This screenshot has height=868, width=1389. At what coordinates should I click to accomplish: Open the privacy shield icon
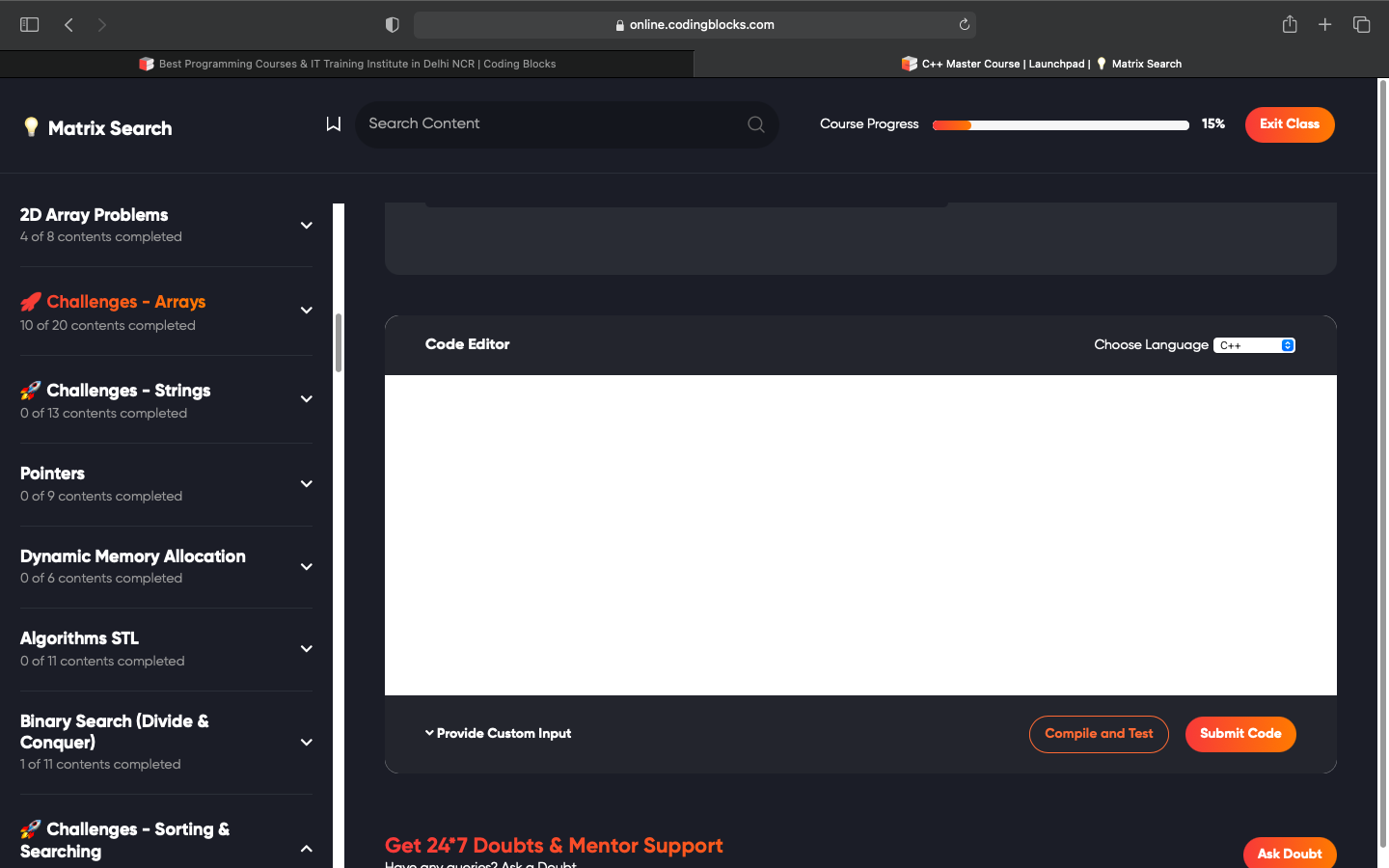392,24
